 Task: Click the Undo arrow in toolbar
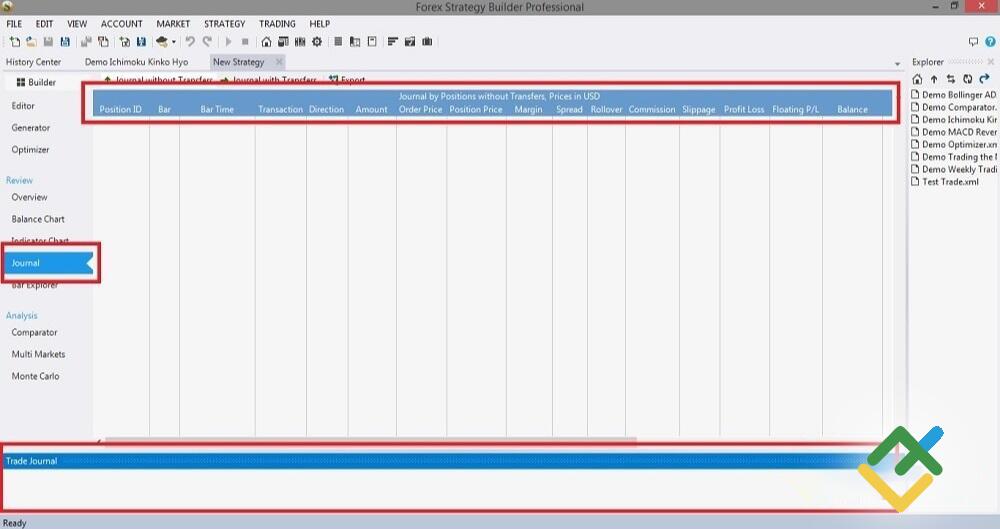190,41
